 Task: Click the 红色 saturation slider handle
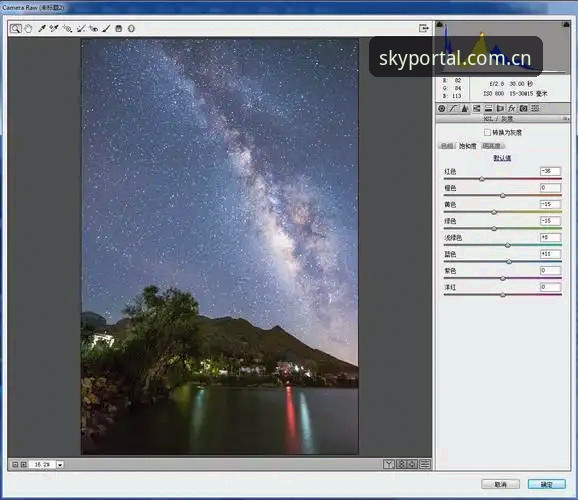click(x=482, y=179)
